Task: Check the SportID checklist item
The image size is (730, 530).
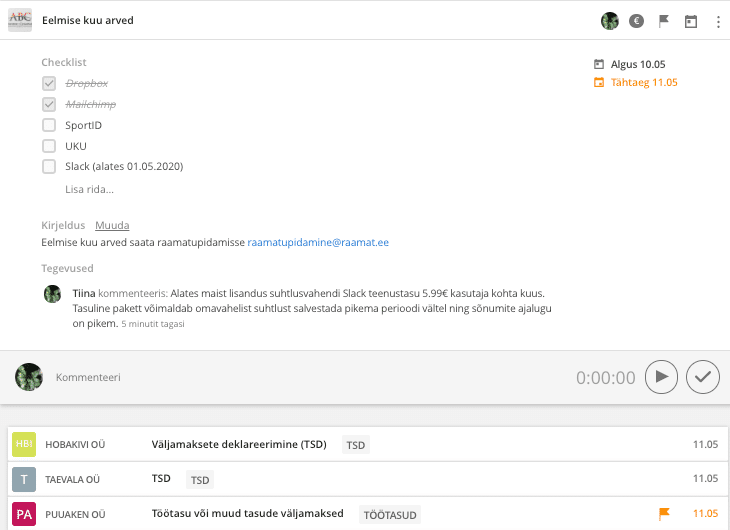Action: (x=49, y=125)
